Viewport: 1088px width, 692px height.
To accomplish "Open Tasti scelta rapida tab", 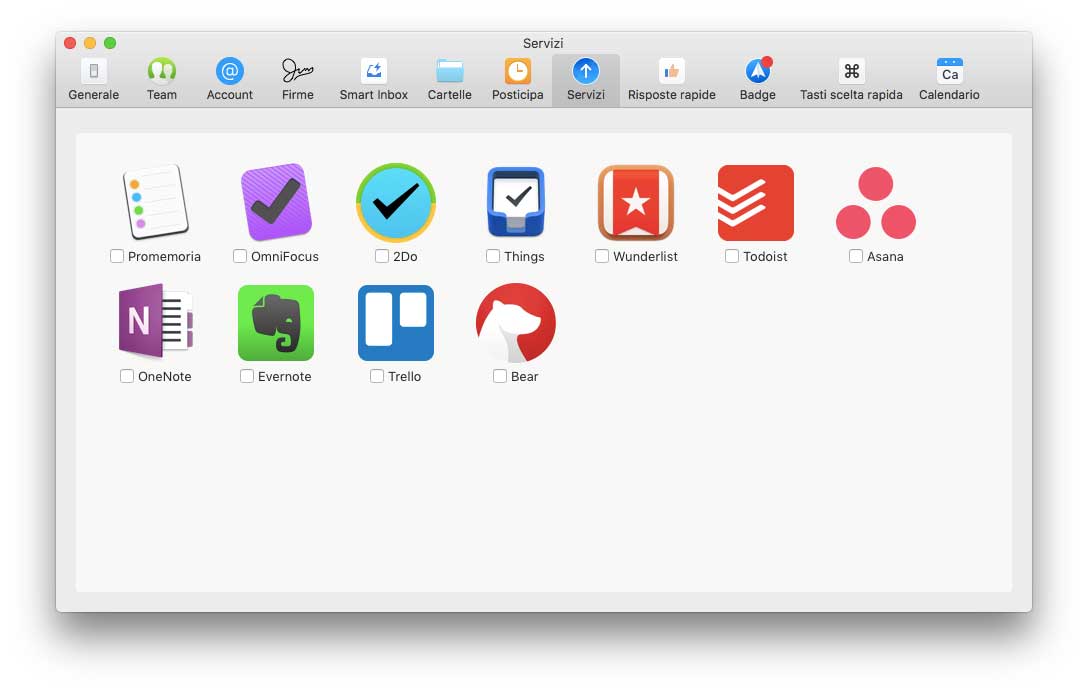I will tap(851, 81).
